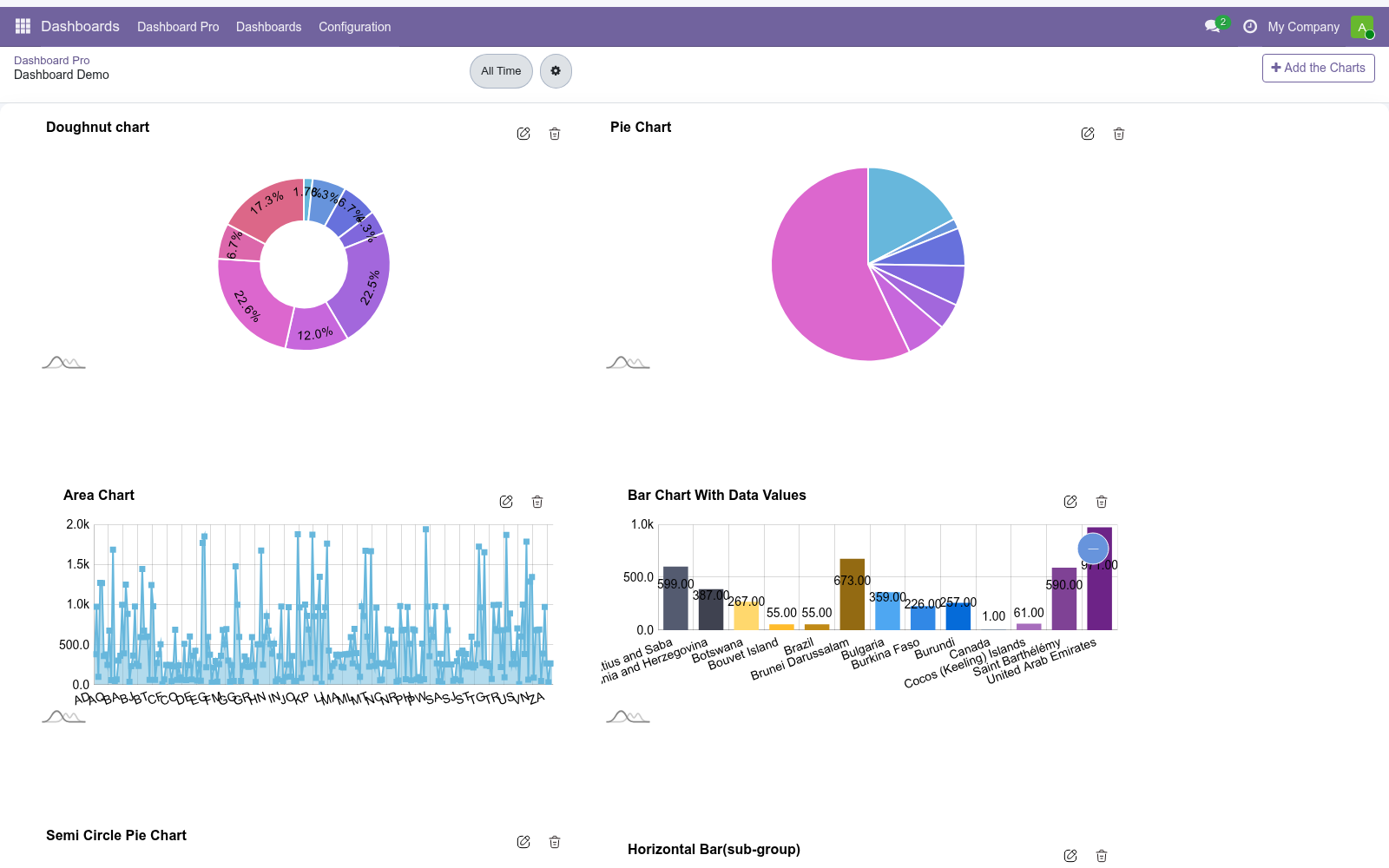Open the activities clock icon
The width and height of the screenshot is (1389, 868).
coord(1250,27)
